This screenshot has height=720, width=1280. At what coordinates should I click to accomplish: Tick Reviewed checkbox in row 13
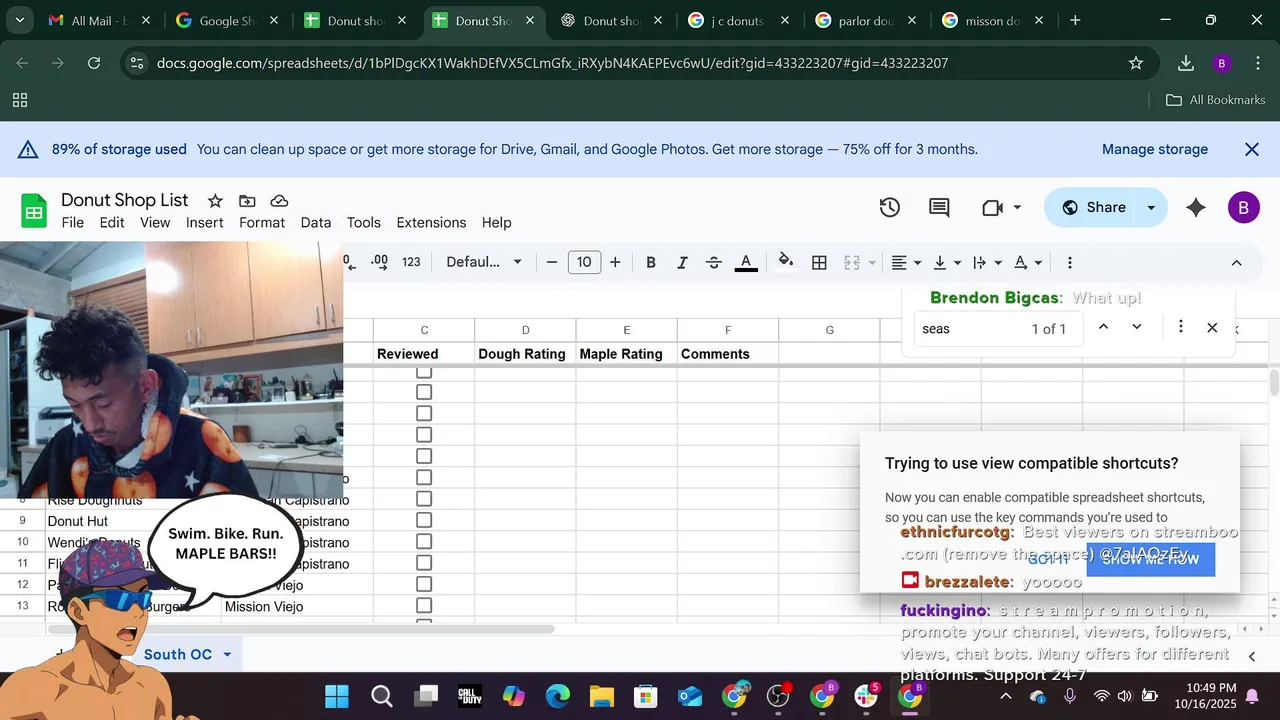pos(424,606)
